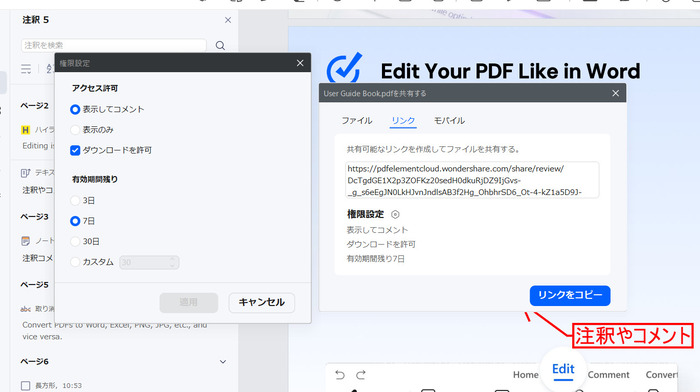Tick the 長方形 annotation checkbox
The height and width of the screenshot is (392, 700).
pos(25,385)
